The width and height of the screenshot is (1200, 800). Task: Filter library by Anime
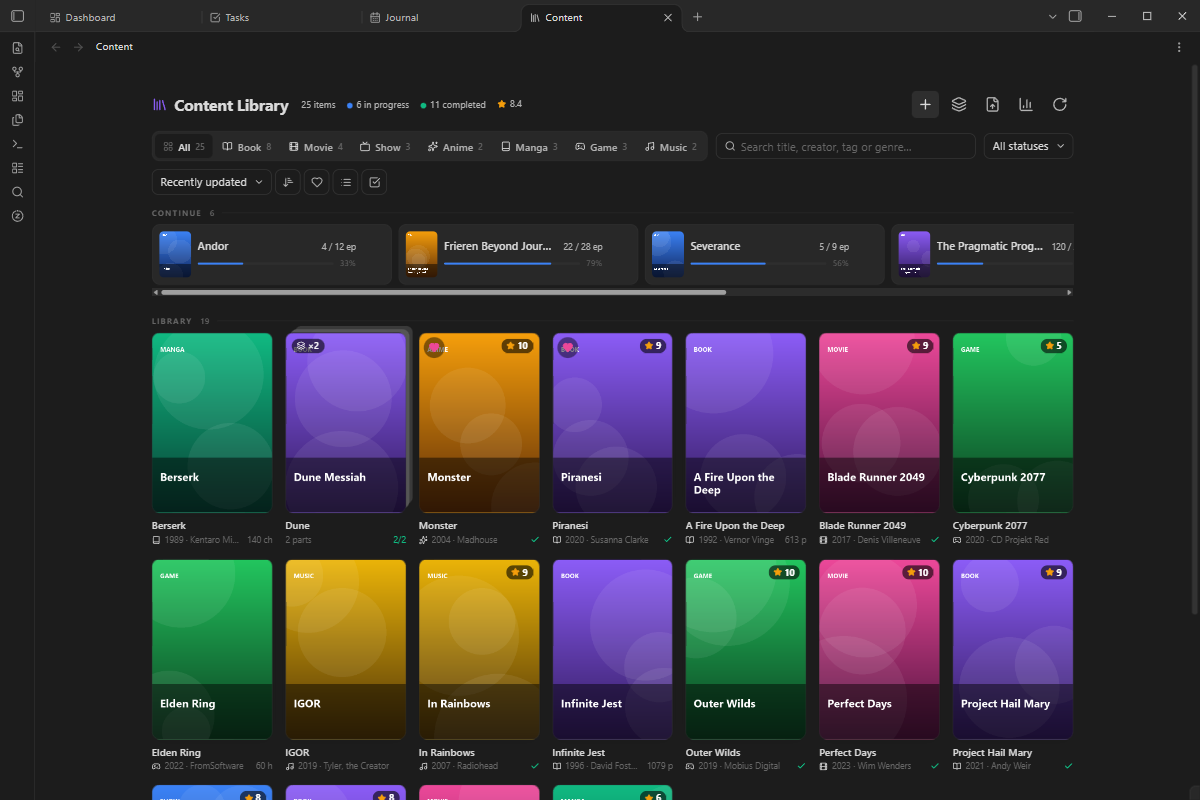point(455,147)
